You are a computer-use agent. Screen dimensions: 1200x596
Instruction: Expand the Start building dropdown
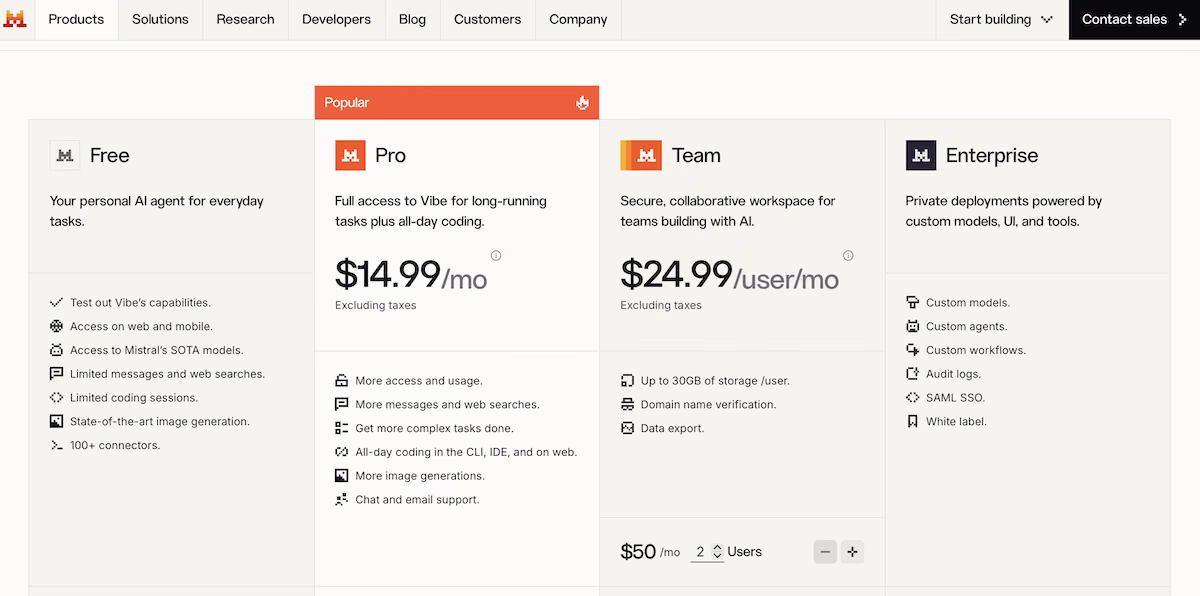tap(1002, 20)
